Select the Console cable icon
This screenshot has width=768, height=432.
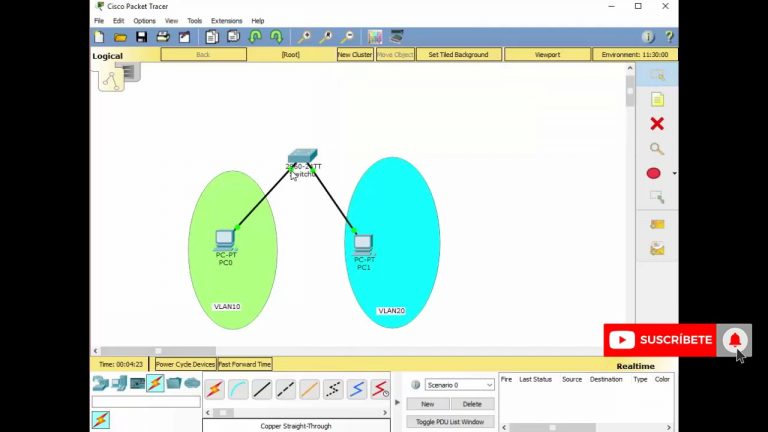[x=238, y=389]
